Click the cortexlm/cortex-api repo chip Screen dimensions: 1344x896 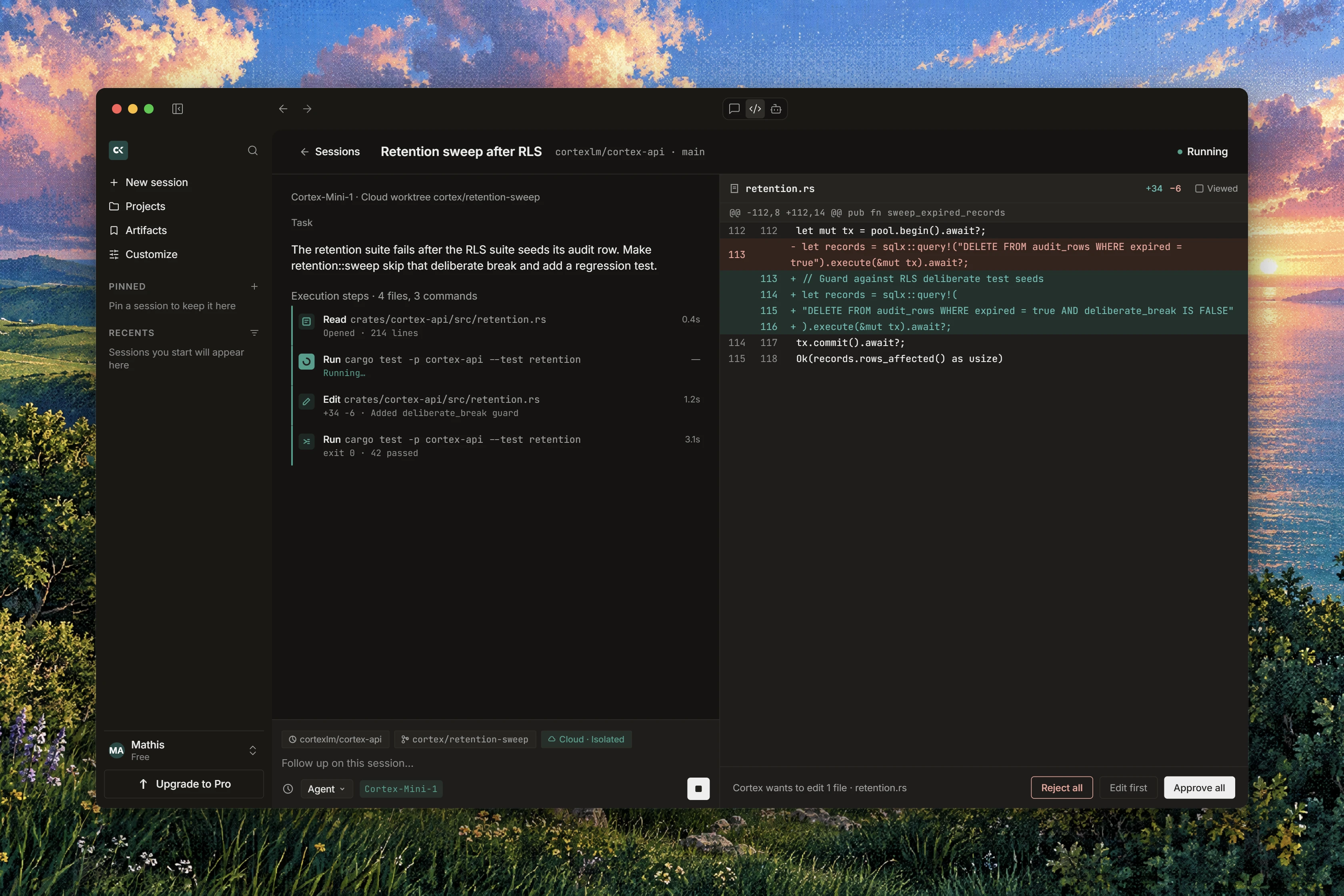pos(336,740)
